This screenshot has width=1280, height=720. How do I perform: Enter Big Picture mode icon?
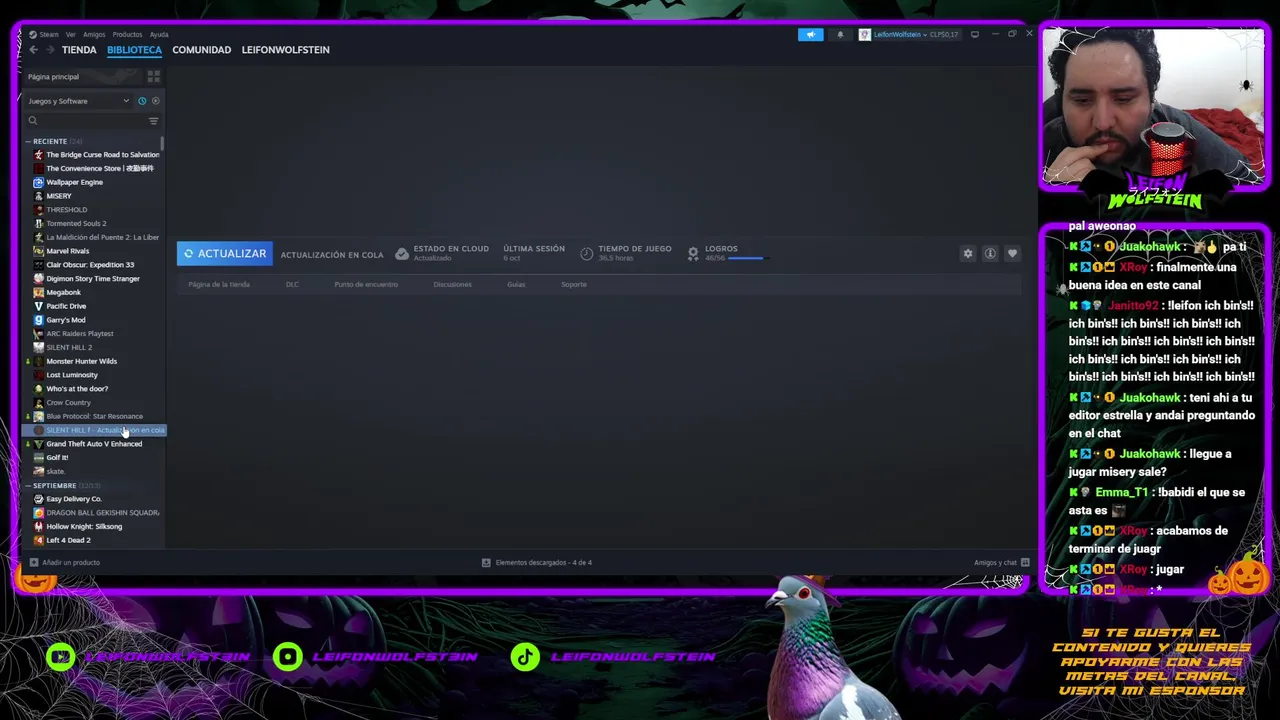coord(975,34)
